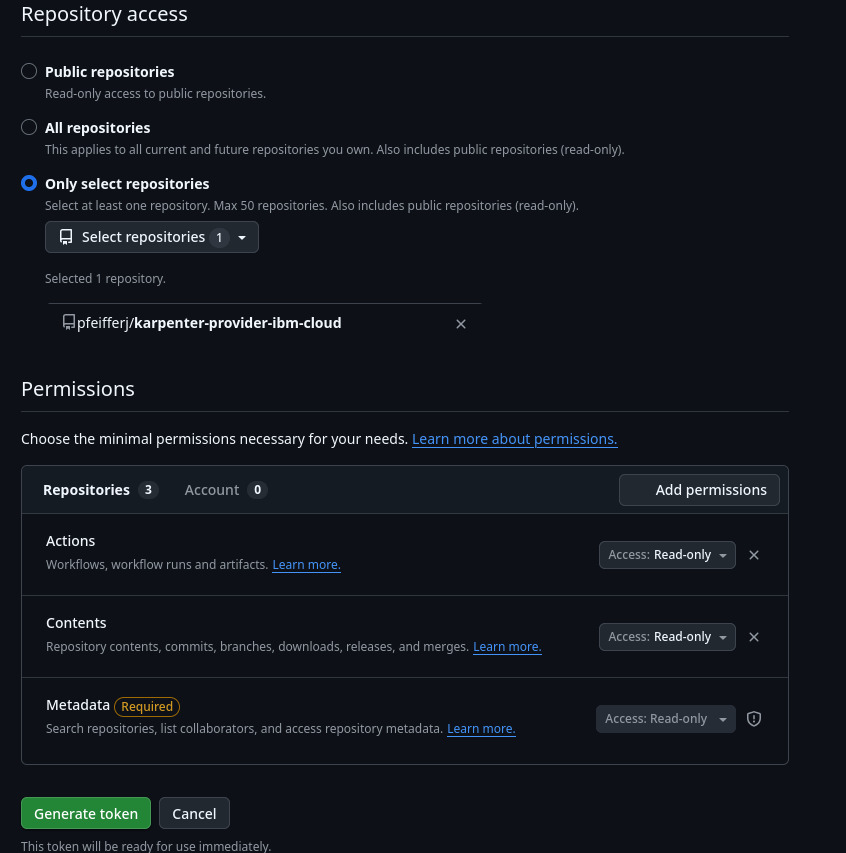Open Metadata access level dropdown
The height and width of the screenshot is (853, 846).
point(665,719)
